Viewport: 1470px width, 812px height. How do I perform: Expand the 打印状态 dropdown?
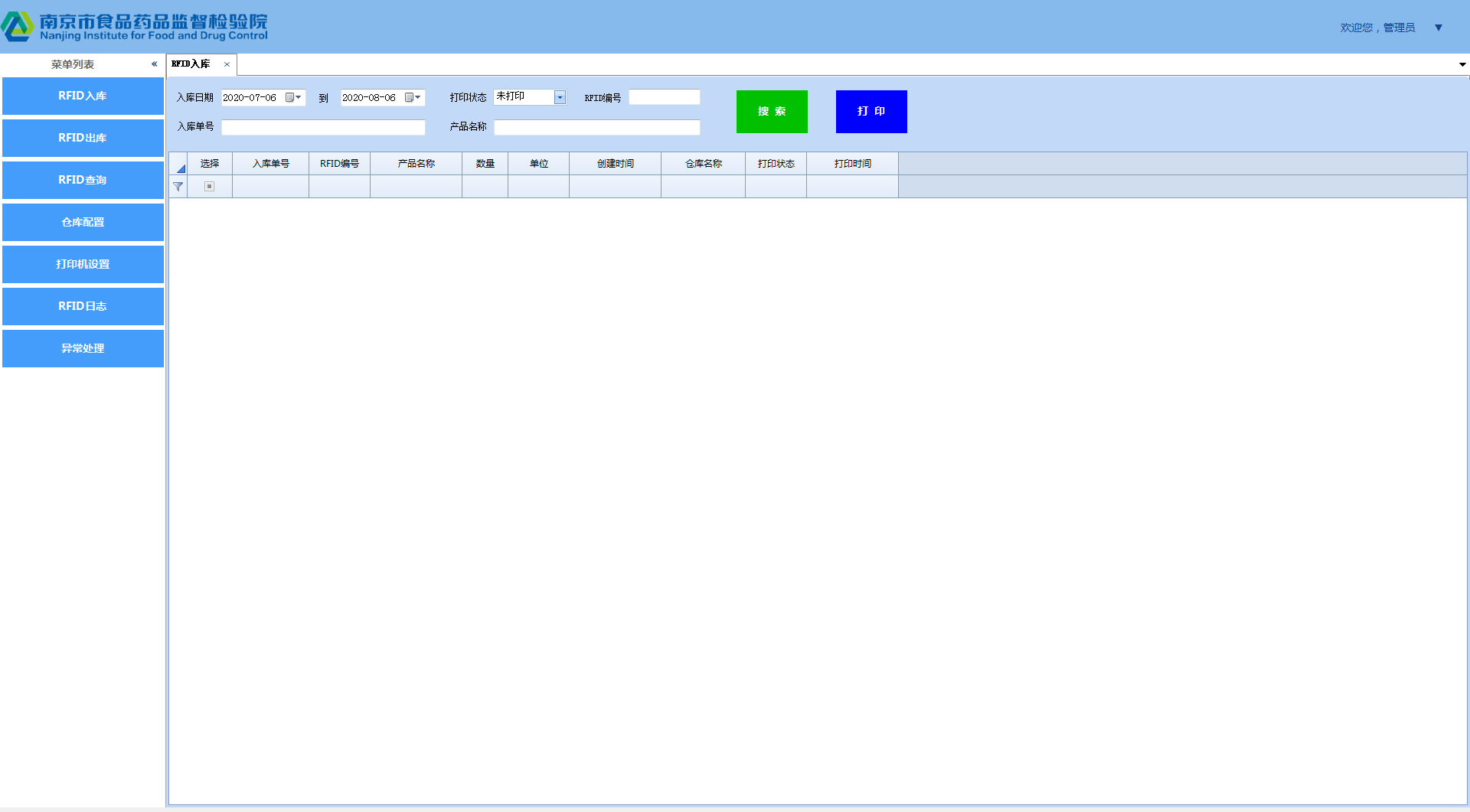(560, 97)
